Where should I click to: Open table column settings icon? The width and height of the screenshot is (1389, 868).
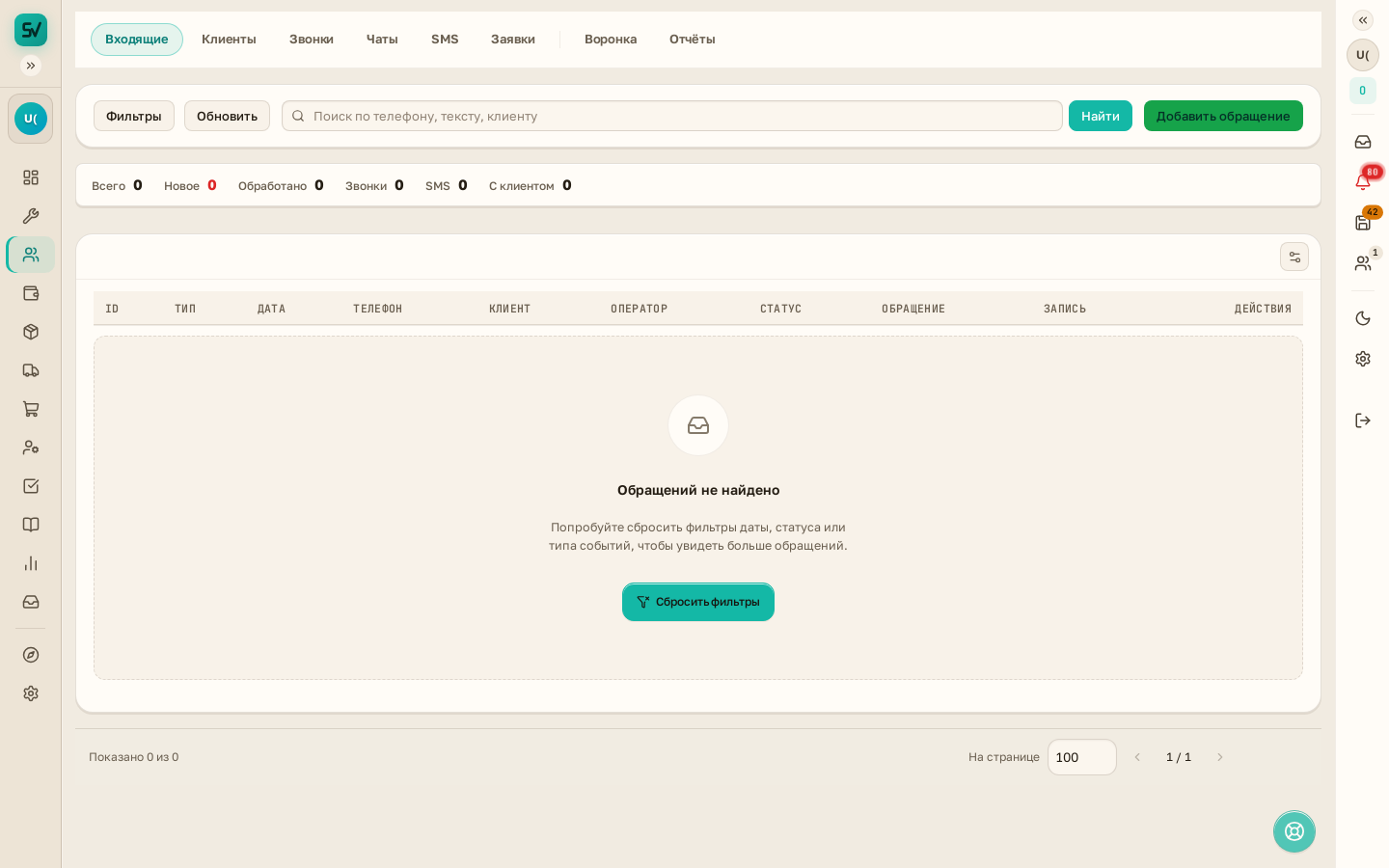[x=1294, y=257]
